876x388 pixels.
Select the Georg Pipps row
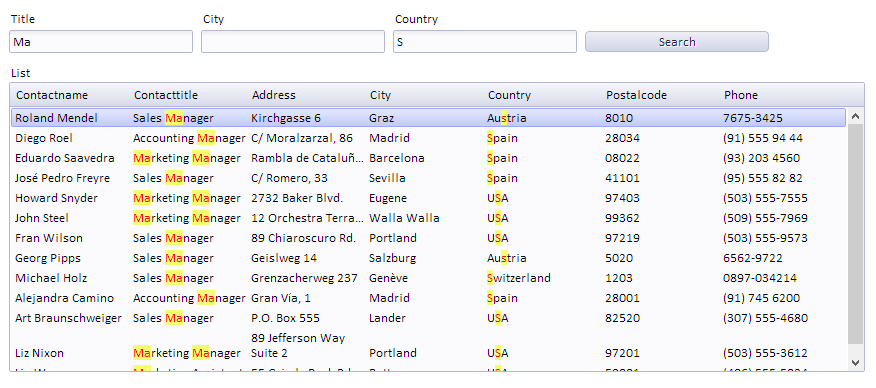pos(428,258)
